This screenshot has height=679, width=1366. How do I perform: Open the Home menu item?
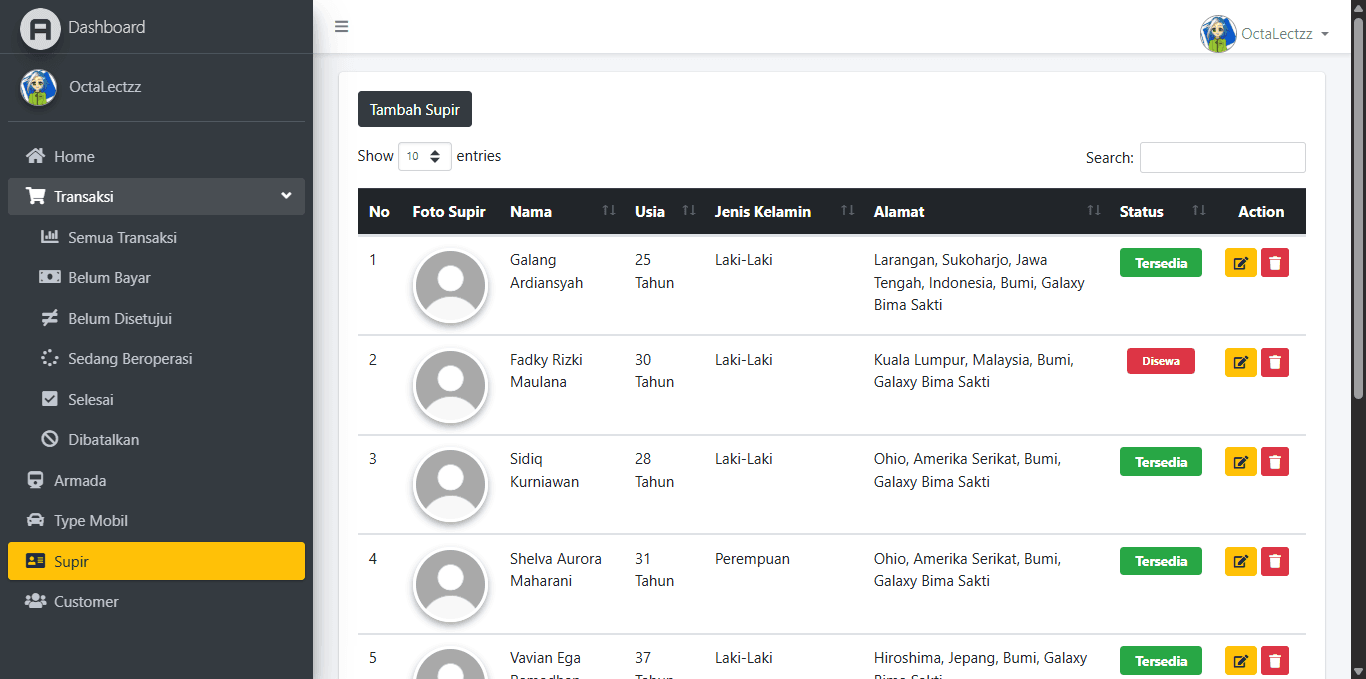pyautogui.click(x=156, y=156)
